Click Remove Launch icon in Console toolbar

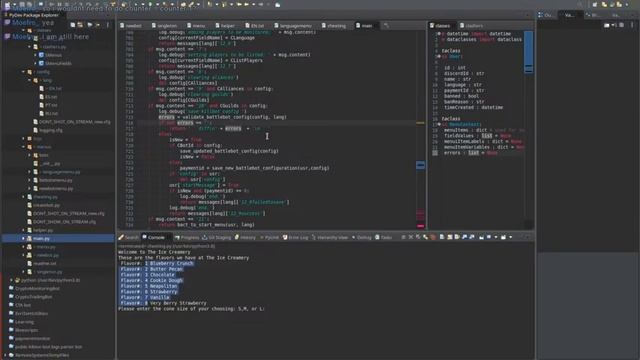(x=411, y=237)
